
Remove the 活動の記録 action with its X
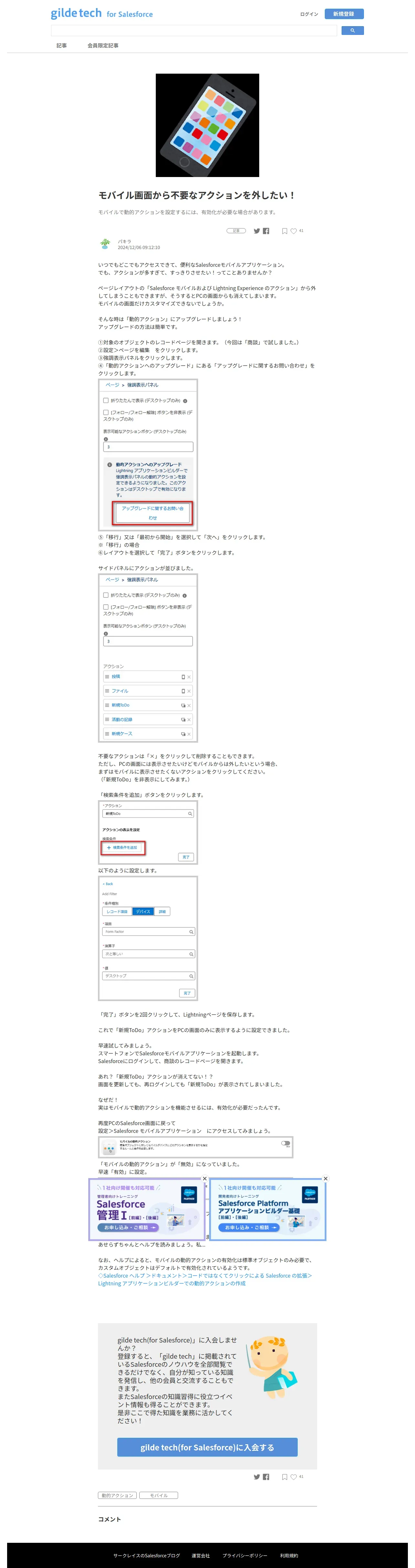pos(189,719)
